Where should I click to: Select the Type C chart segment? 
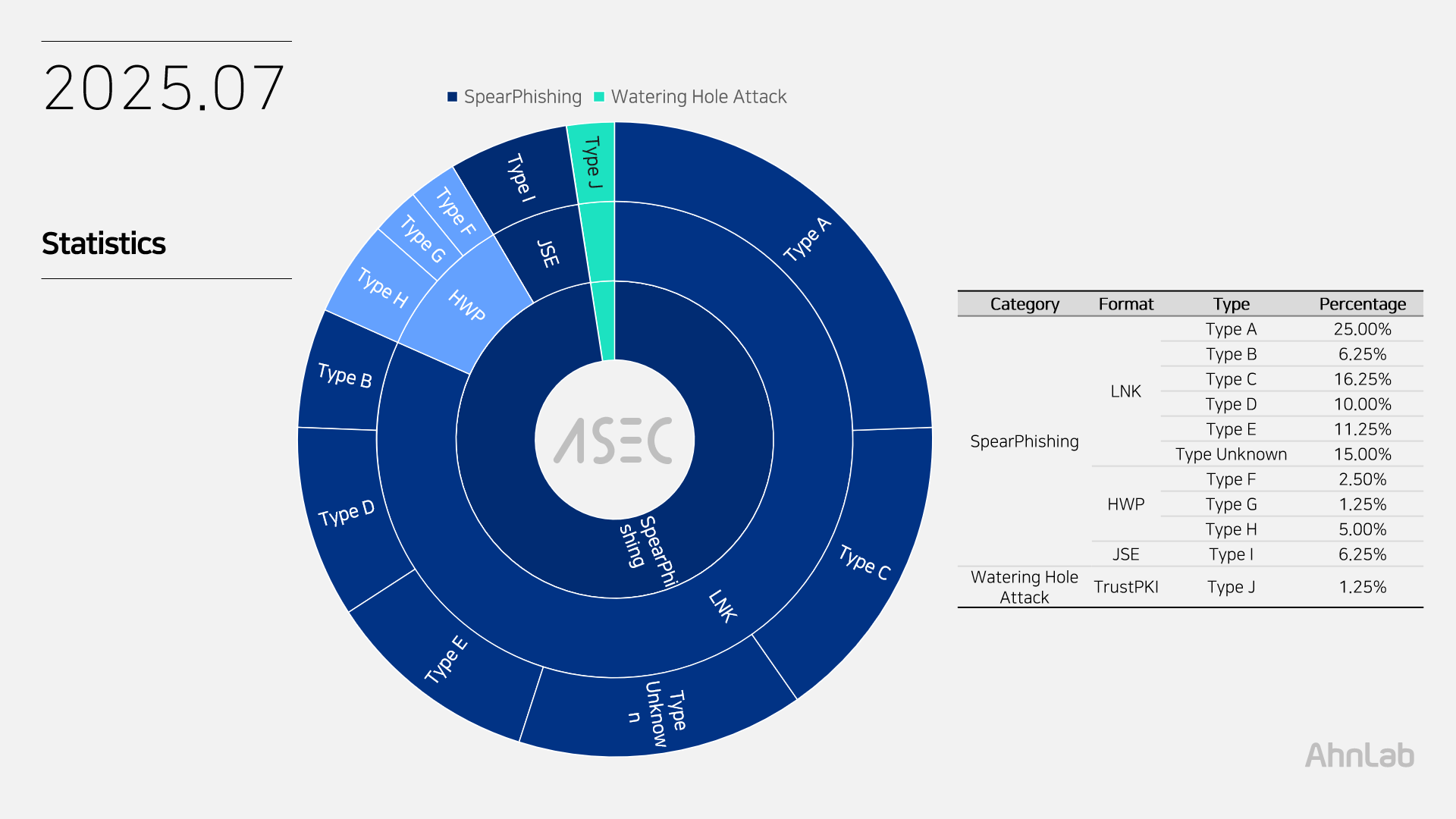(x=864, y=563)
